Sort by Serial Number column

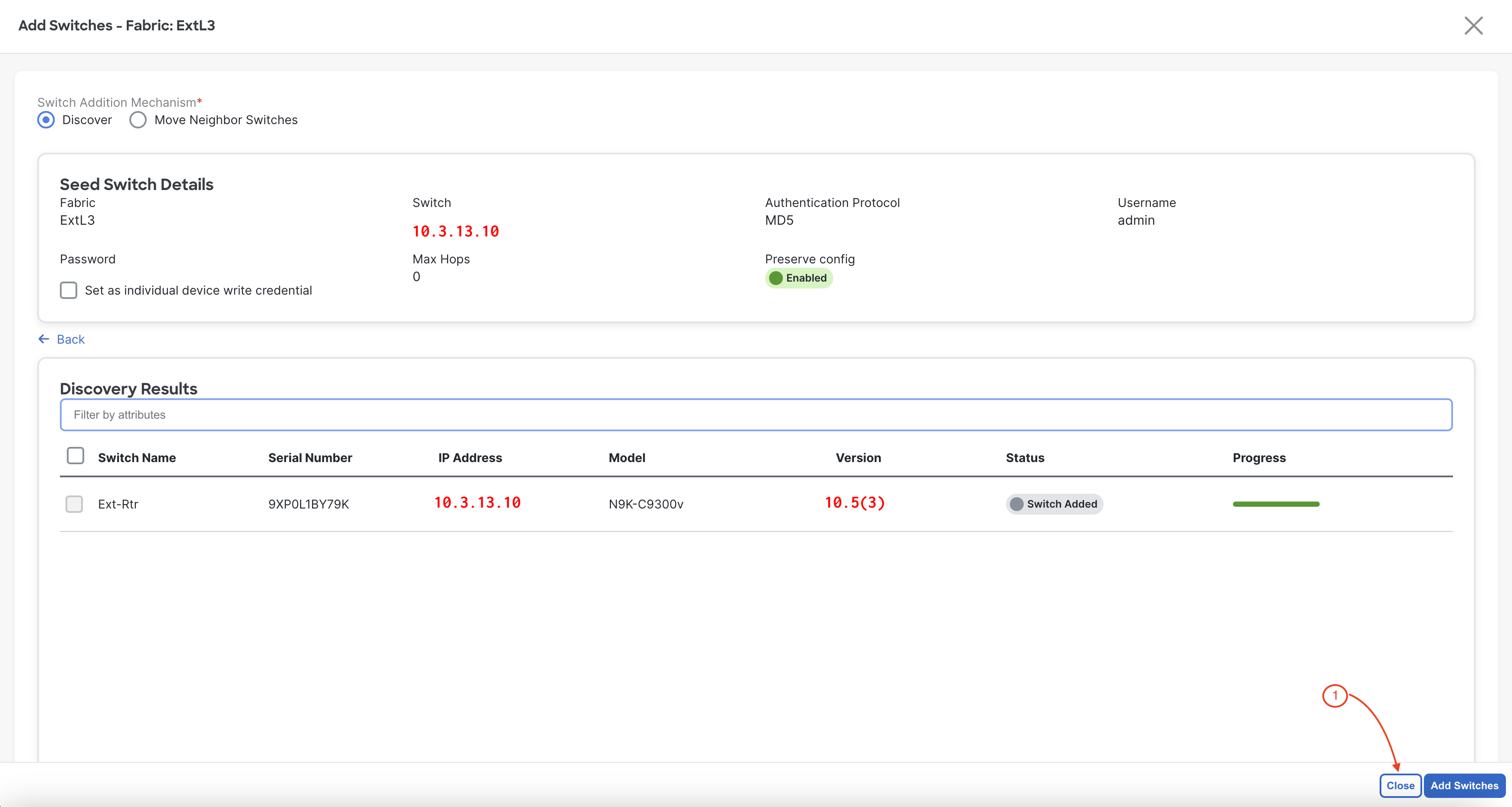click(x=310, y=458)
